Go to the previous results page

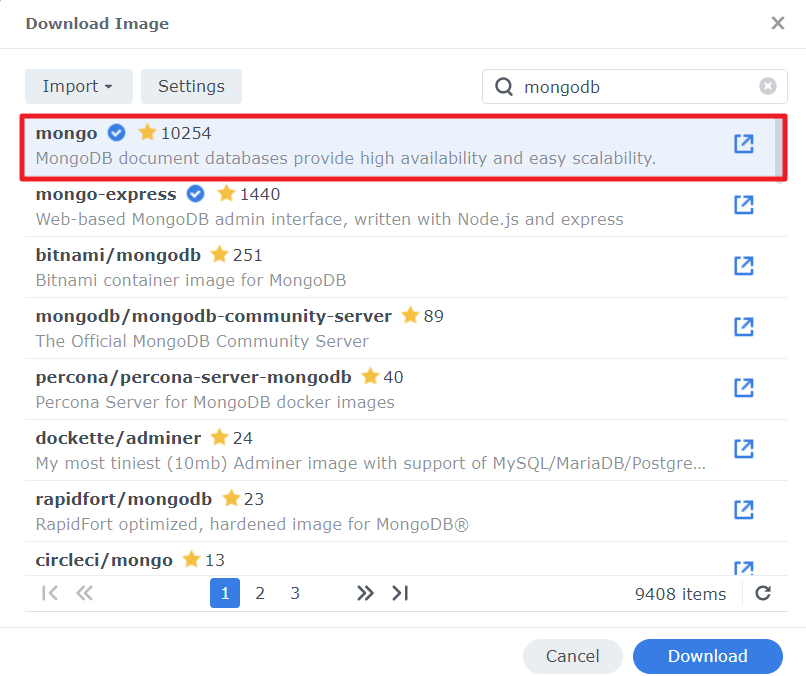(x=84, y=593)
